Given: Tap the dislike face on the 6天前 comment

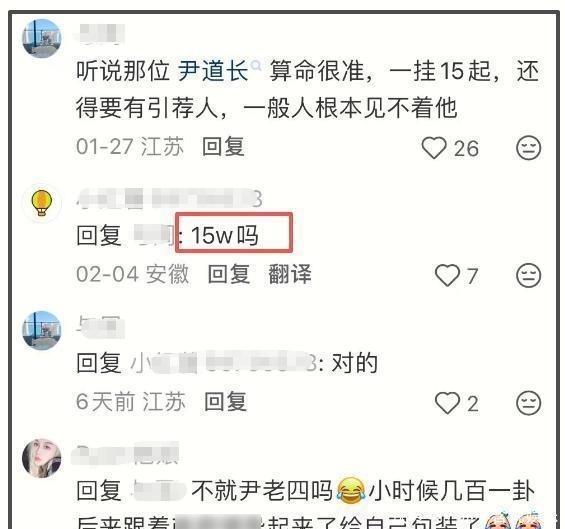Looking at the screenshot, I should (529, 403).
